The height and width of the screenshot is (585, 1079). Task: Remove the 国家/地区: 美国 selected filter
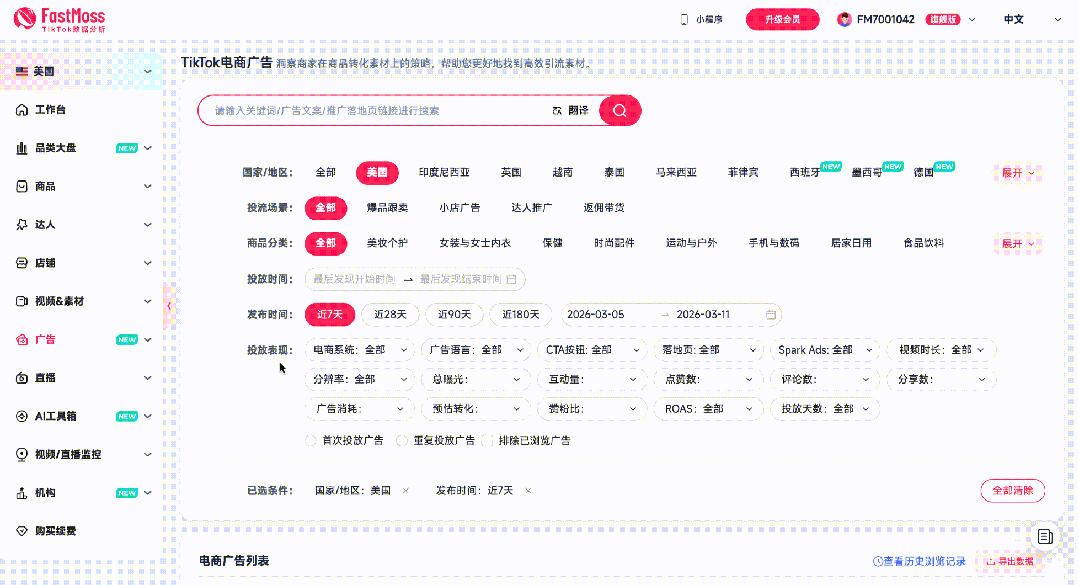tap(405, 491)
